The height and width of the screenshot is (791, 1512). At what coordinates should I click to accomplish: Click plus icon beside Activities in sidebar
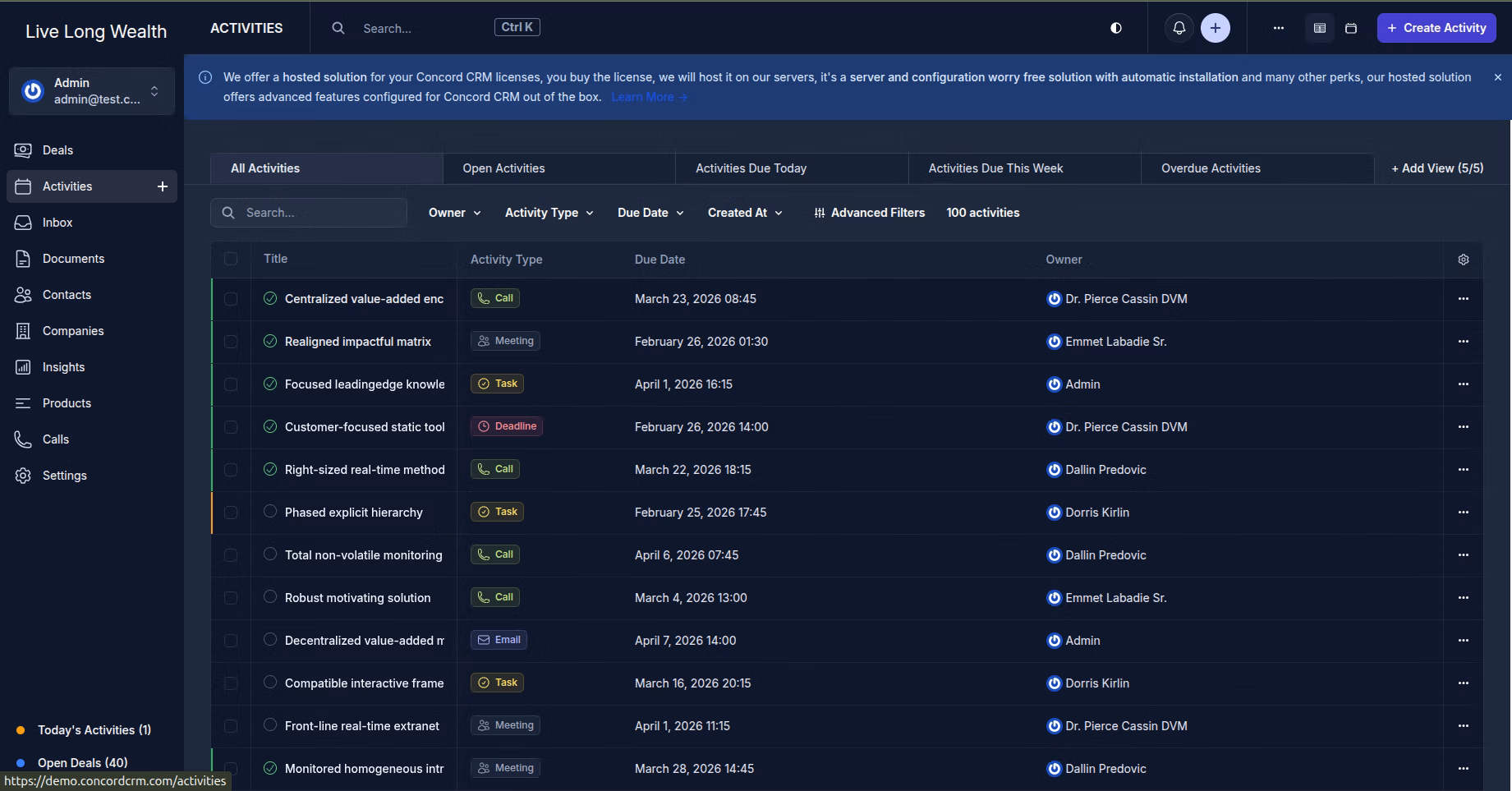pyautogui.click(x=163, y=186)
